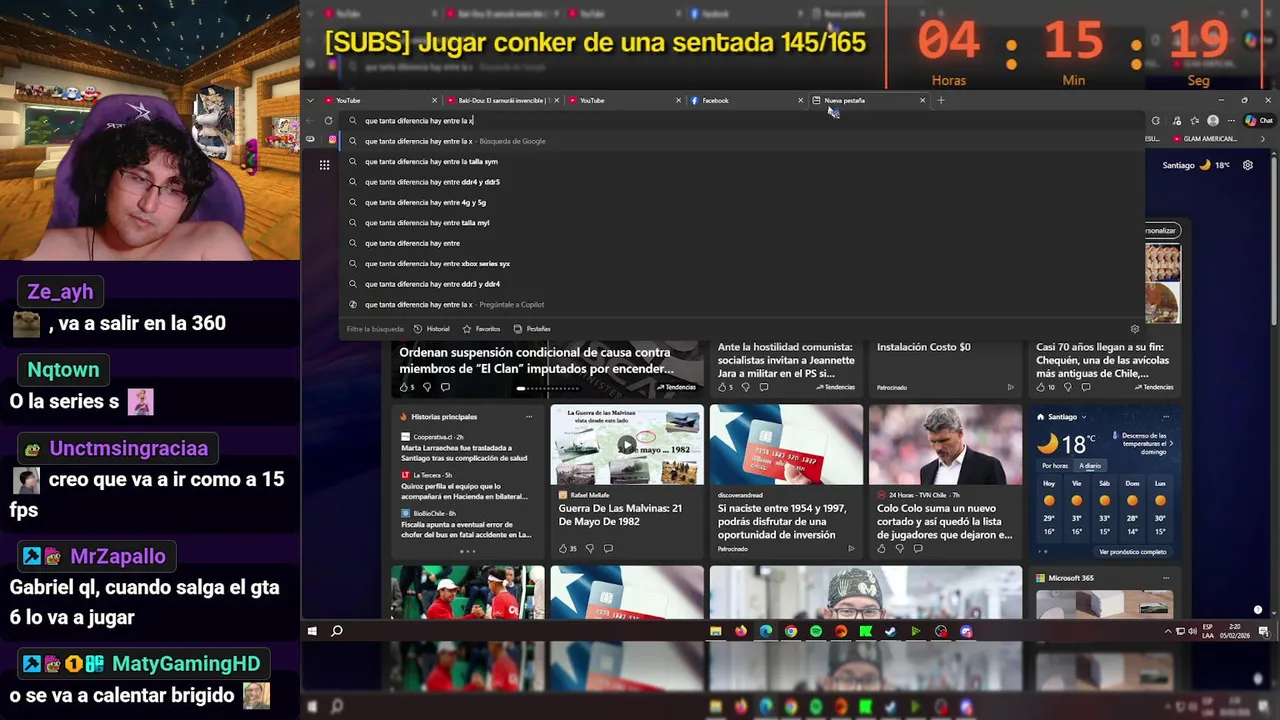The height and width of the screenshot is (720, 1280).
Task: Open Spotify from the taskbar
Action: pos(816,631)
